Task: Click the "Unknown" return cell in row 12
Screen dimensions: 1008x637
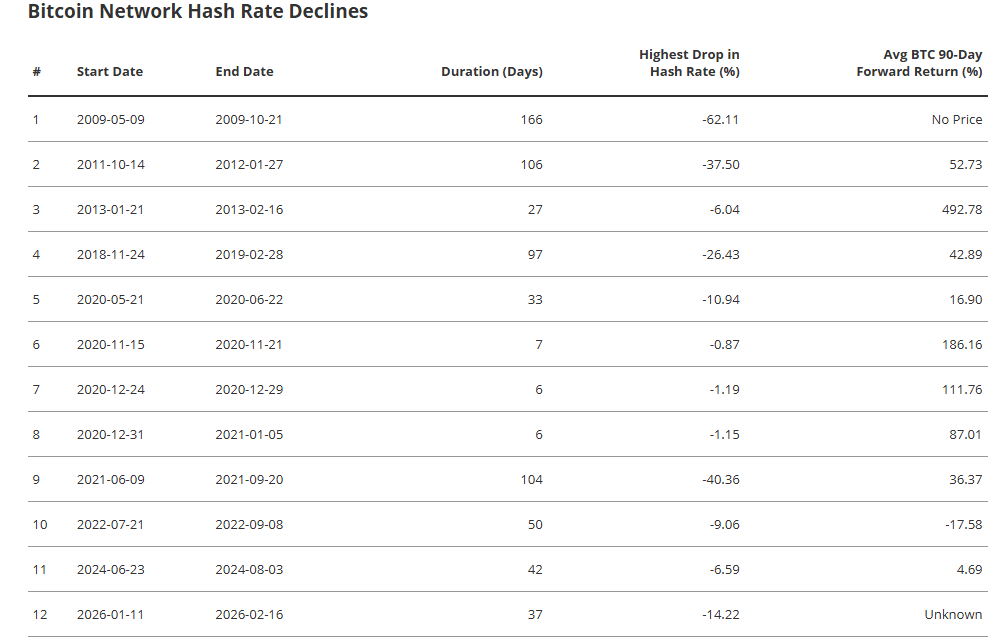Action: click(x=953, y=615)
